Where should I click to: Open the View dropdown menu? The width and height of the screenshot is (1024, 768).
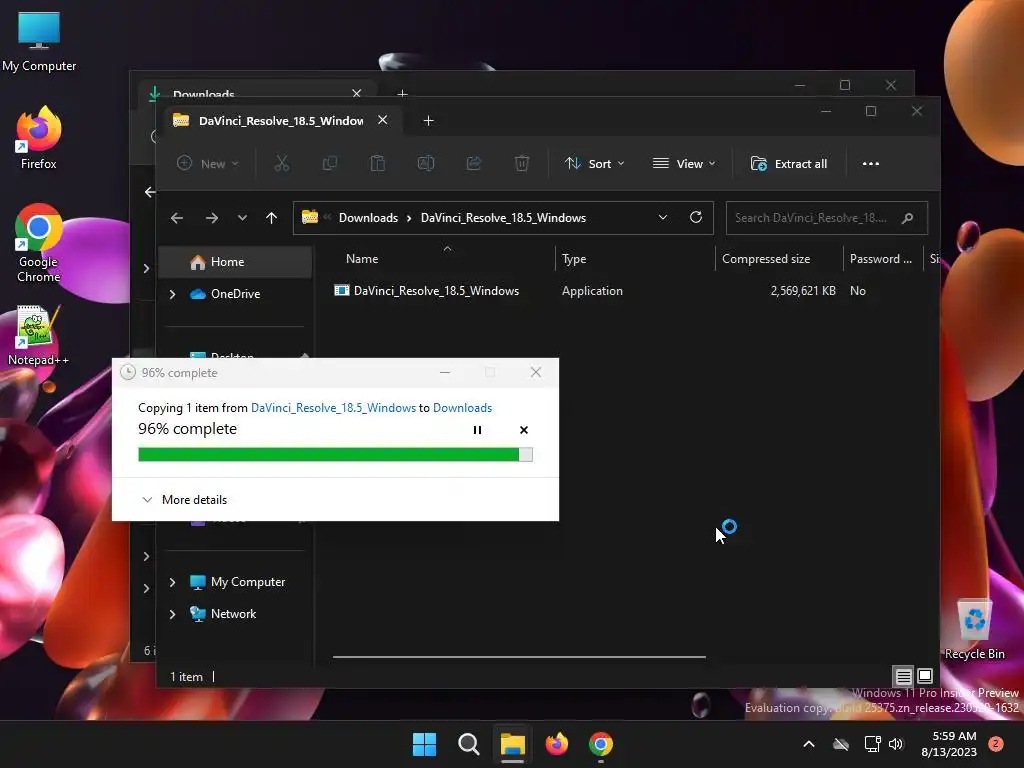pos(684,163)
